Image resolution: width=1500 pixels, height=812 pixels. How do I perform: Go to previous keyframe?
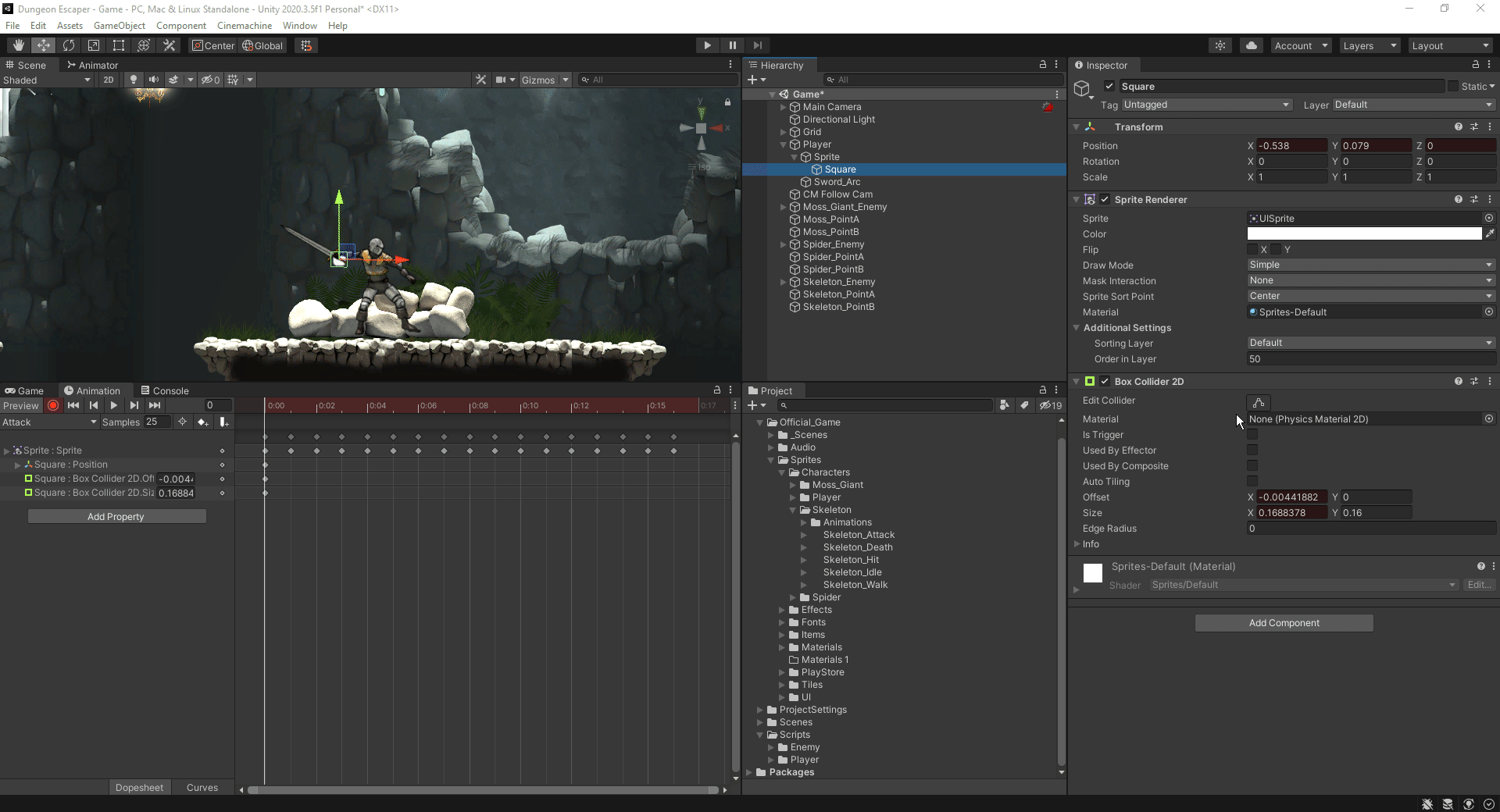click(x=94, y=405)
